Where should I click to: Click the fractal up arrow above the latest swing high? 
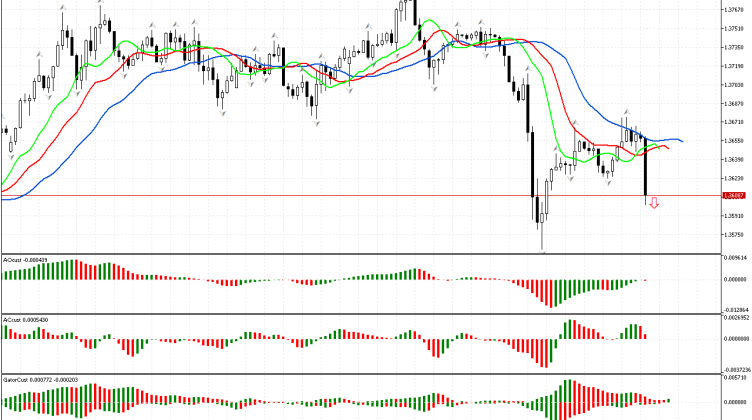(625, 112)
